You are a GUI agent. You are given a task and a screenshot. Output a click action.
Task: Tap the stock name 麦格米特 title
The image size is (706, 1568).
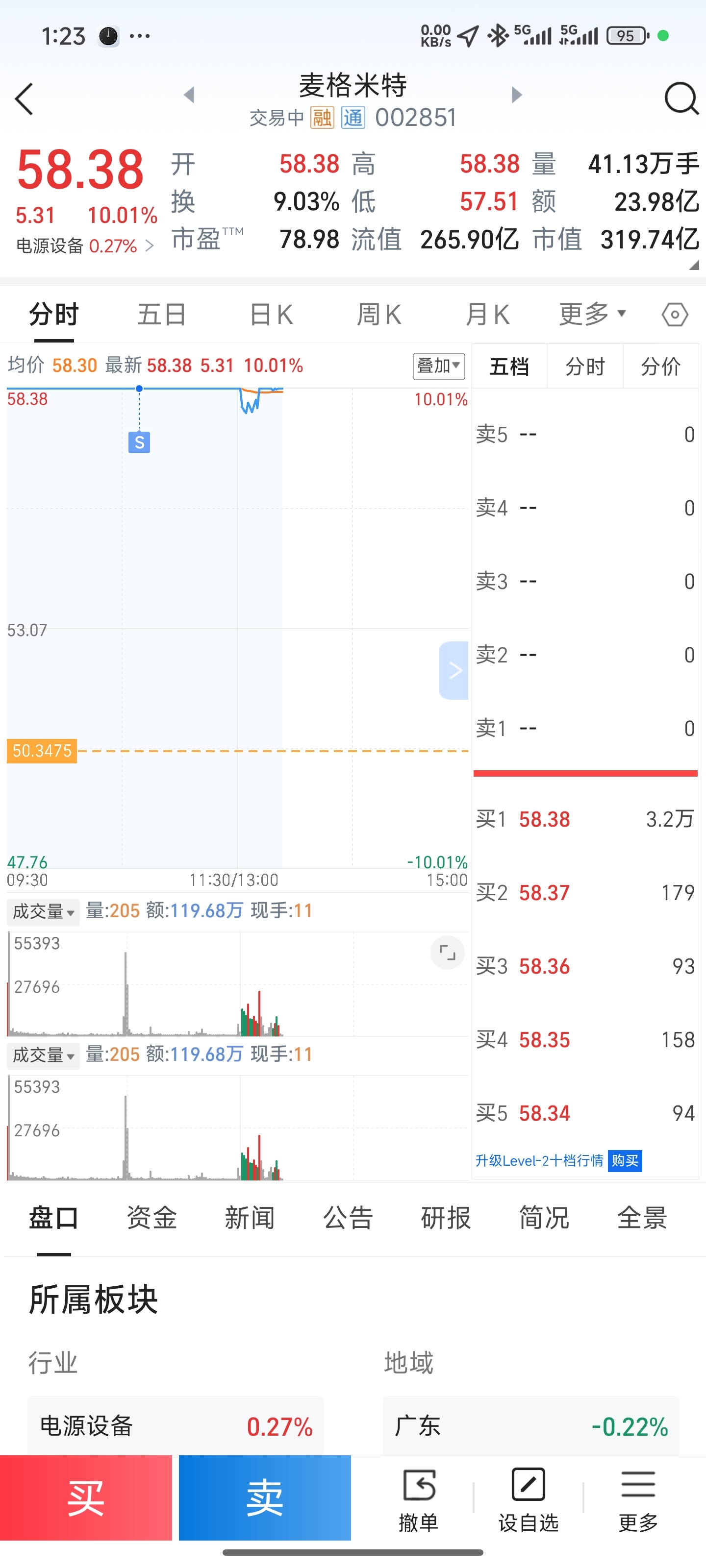(x=353, y=85)
